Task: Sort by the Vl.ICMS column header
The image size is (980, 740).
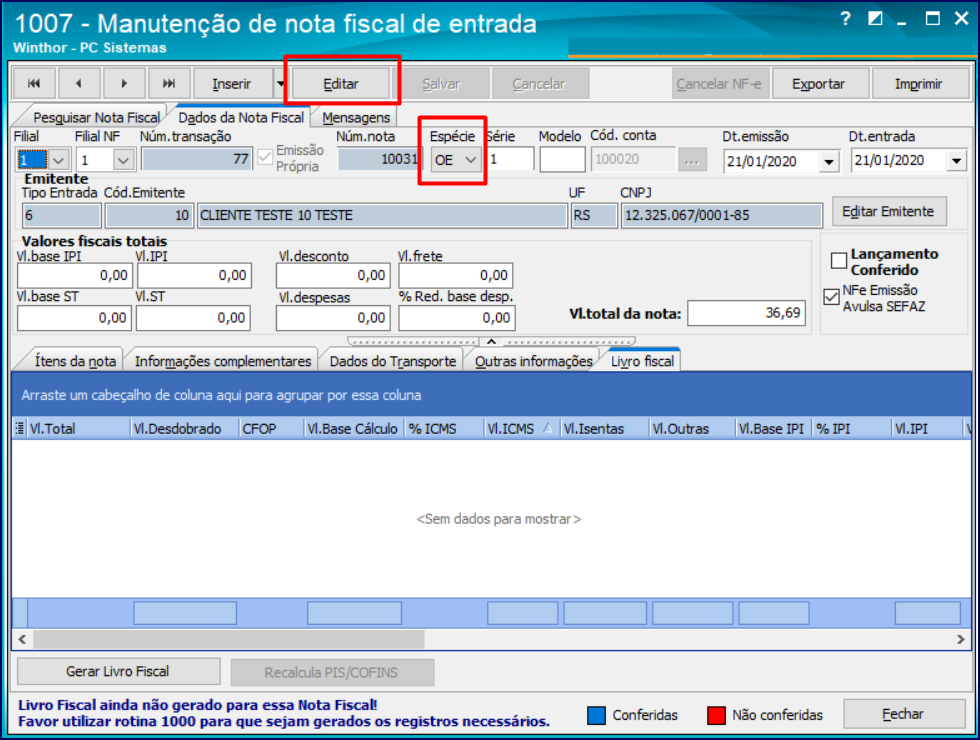Action: (x=521, y=429)
